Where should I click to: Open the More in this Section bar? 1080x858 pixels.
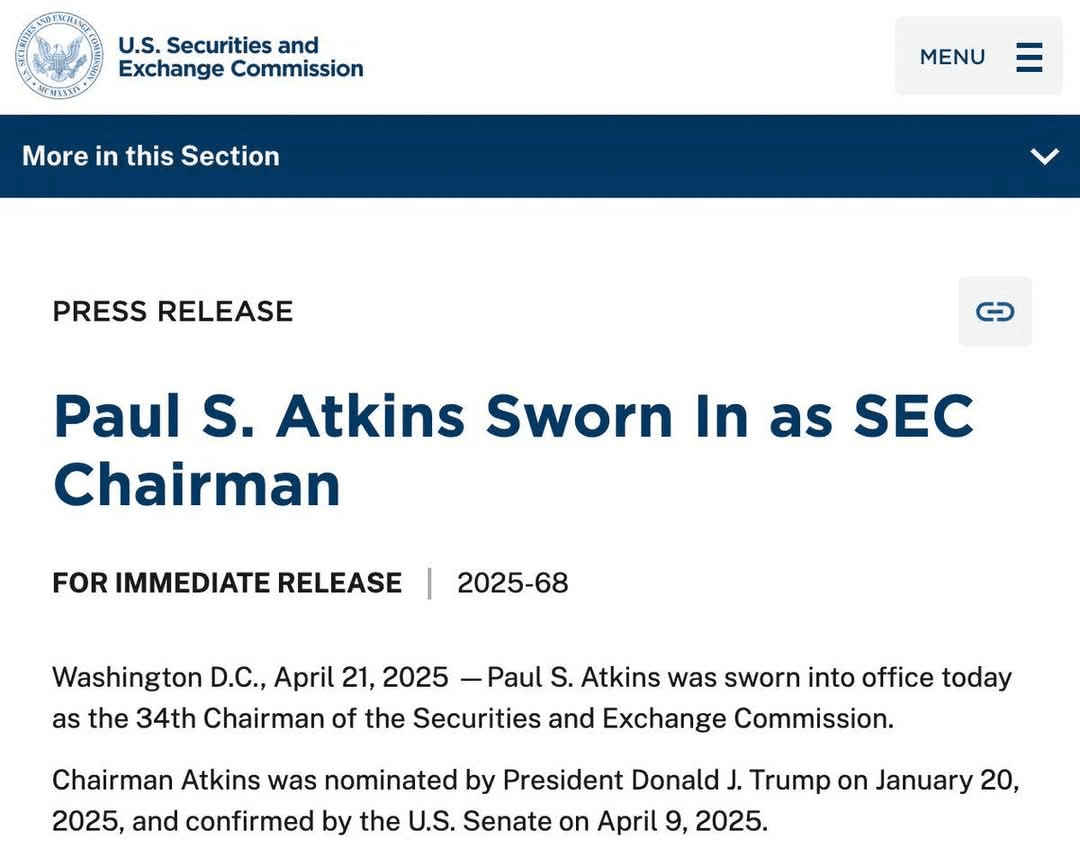pyautogui.click(x=151, y=156)
